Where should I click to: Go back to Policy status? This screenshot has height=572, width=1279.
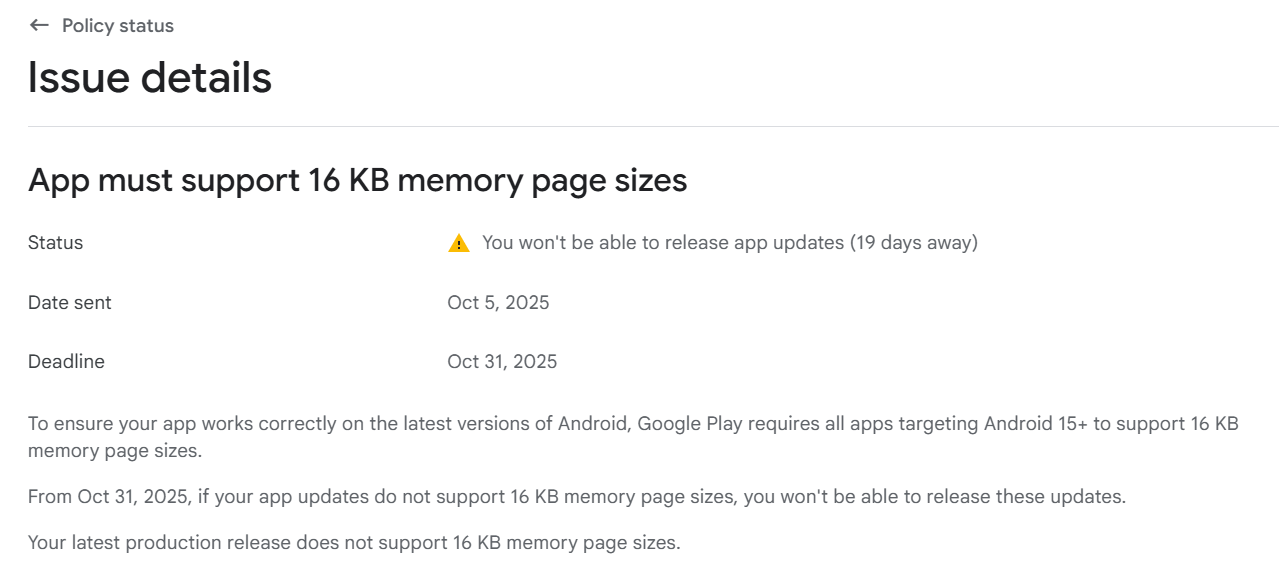click(117, 26)
